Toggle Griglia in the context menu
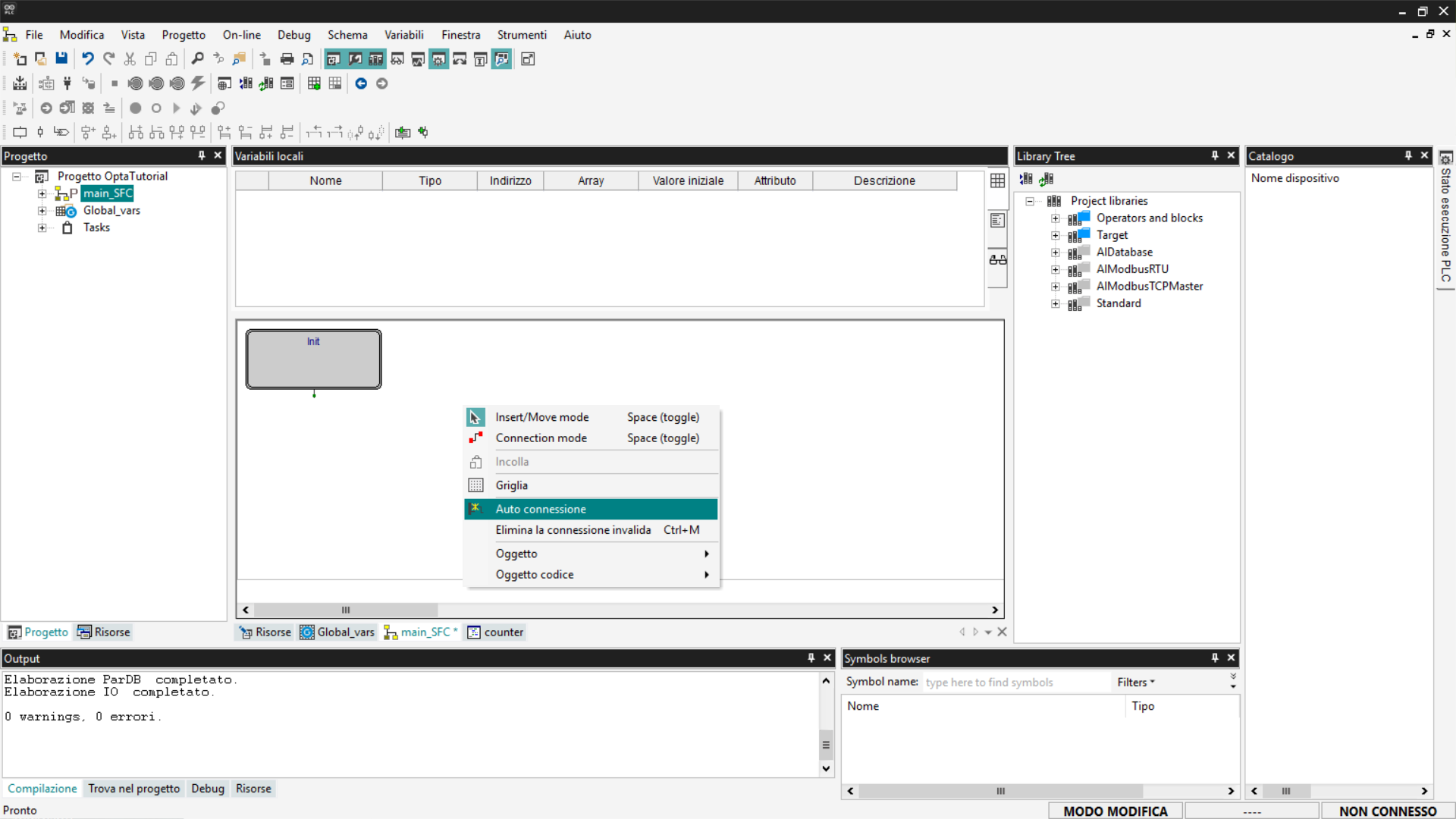Image resolution: width=1456 pixels, height=819 pixels. (x=512, y=485)
